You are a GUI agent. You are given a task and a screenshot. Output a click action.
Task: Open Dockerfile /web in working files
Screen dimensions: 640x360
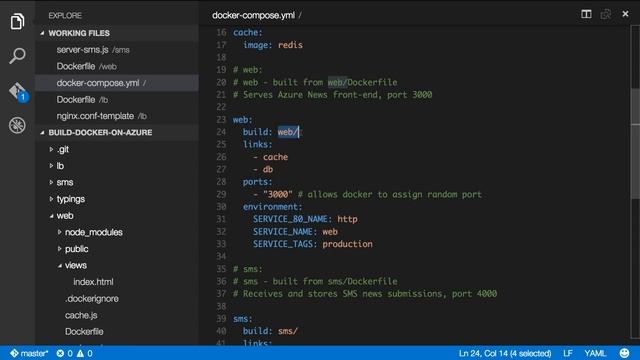(117, 66)
